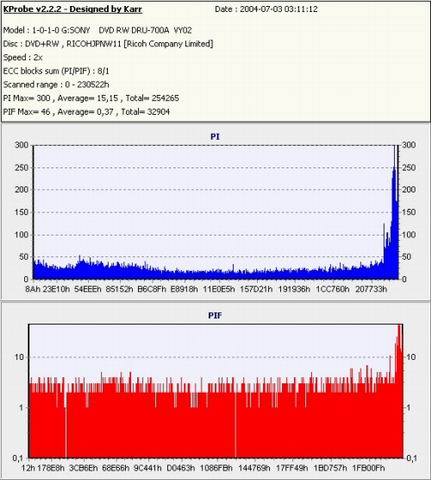This screenshot has height=480, width=431.
Task: Select the ECC blocks sum 8/1 line
Action: [56, 71]
